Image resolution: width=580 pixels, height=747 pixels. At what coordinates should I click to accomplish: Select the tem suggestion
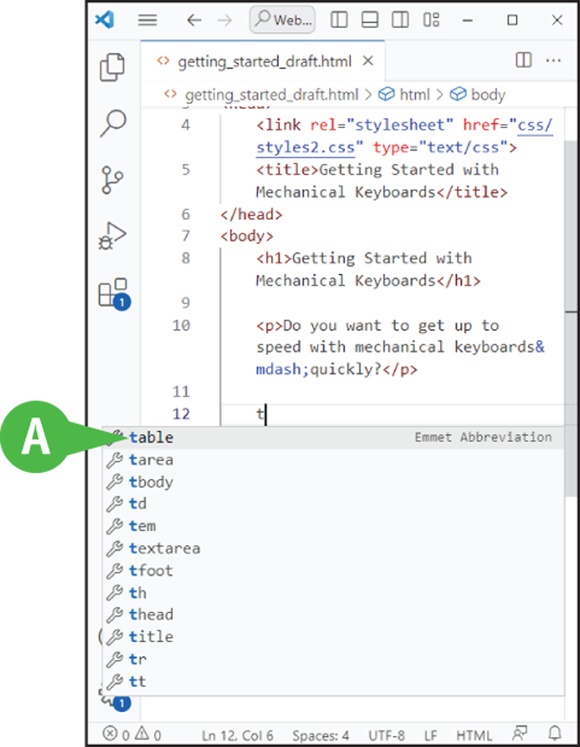(333, 526)
